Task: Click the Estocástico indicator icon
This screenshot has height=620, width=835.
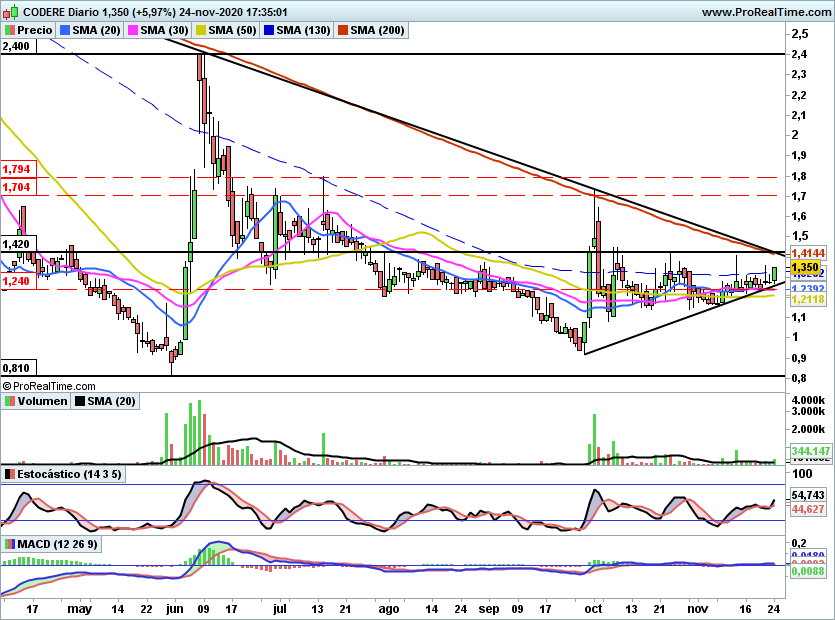Action: point(10,473)
